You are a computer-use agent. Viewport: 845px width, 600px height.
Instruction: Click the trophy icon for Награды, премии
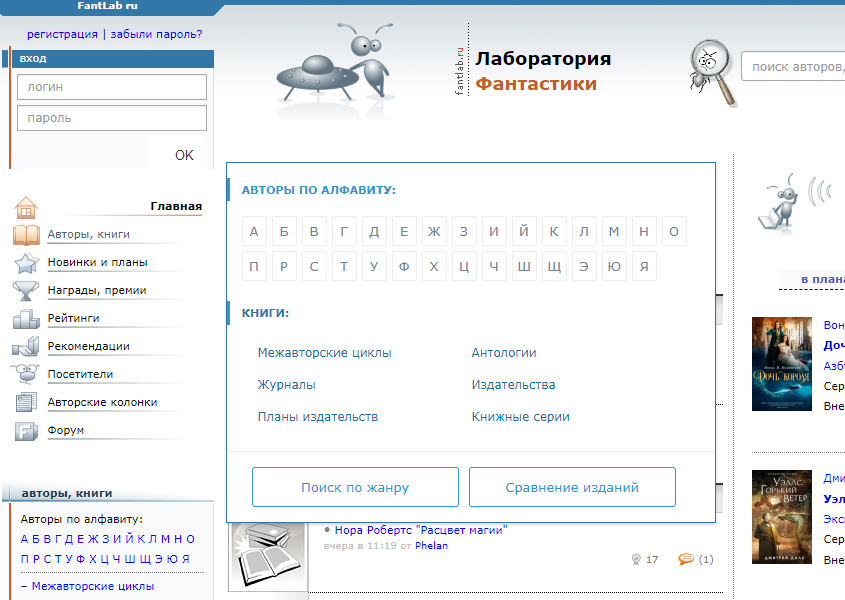pyautogui.click(x=26, y=291)
